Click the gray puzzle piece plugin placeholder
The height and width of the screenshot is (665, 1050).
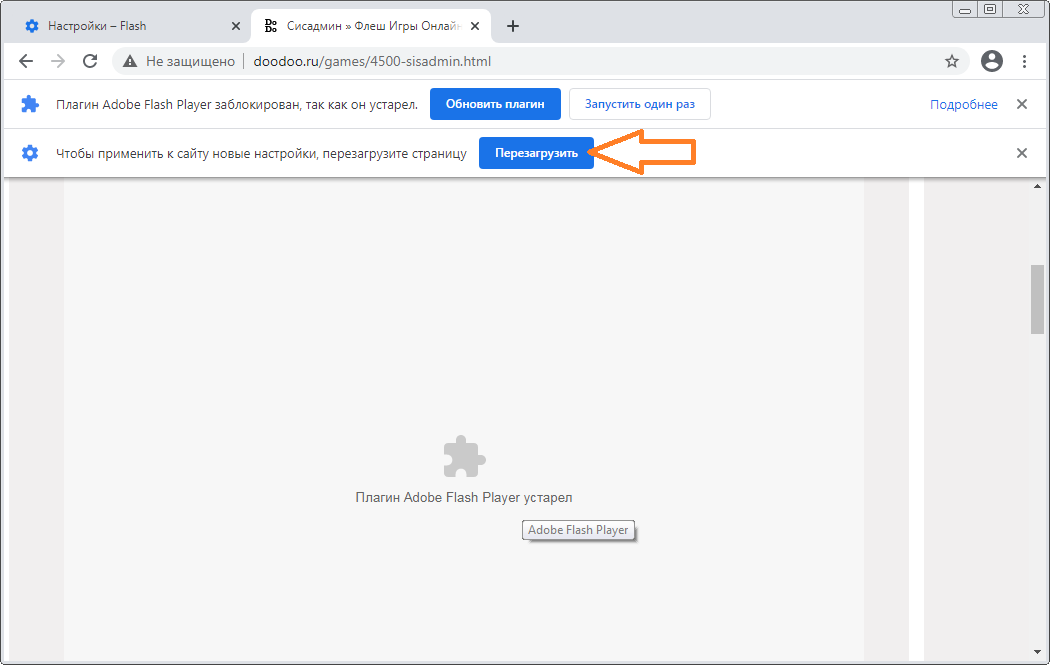click(464, 457)
